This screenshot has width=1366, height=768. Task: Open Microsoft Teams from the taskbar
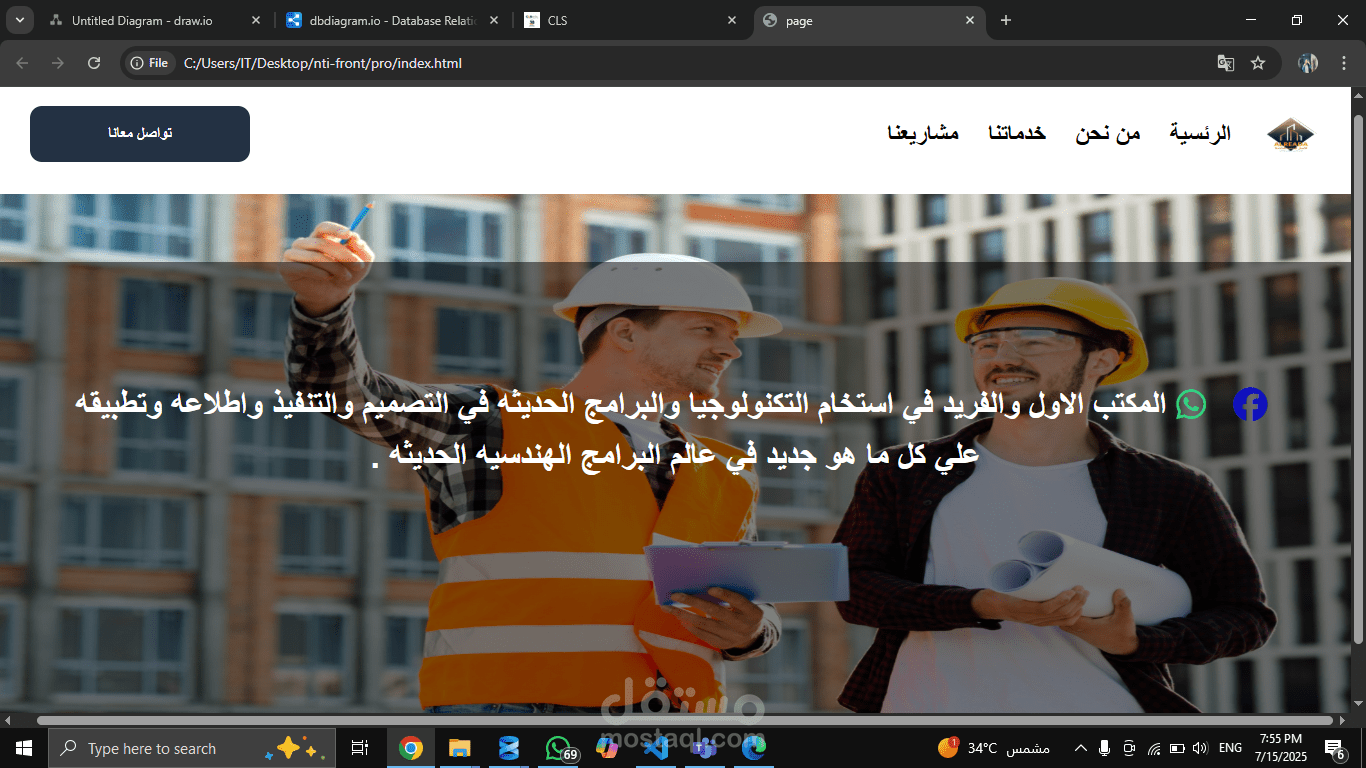point(705,748)
